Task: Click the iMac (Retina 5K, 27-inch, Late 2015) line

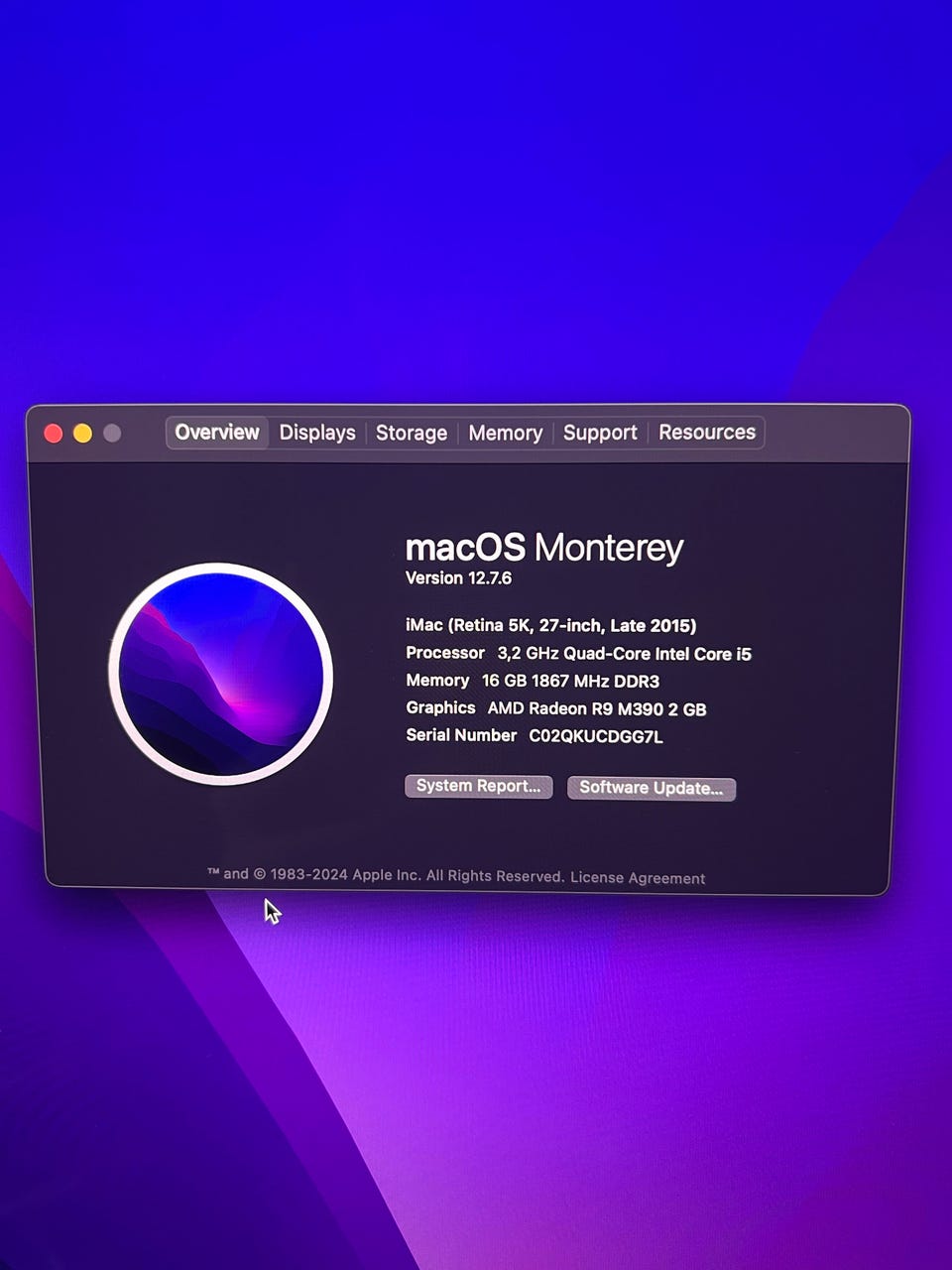Action: click(x=551, y=625)
